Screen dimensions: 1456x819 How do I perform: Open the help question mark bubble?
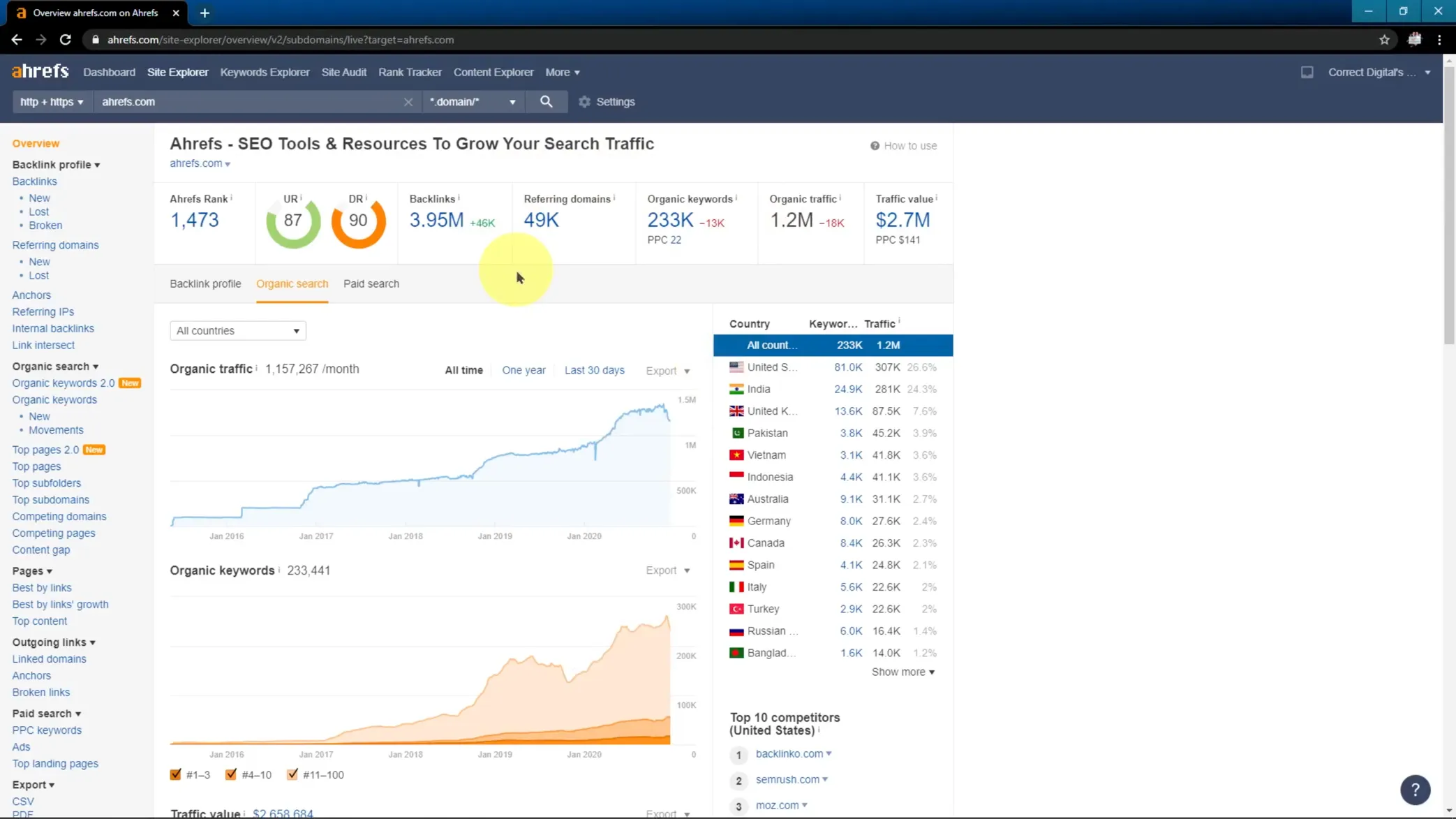click(x=1415, y=790)
